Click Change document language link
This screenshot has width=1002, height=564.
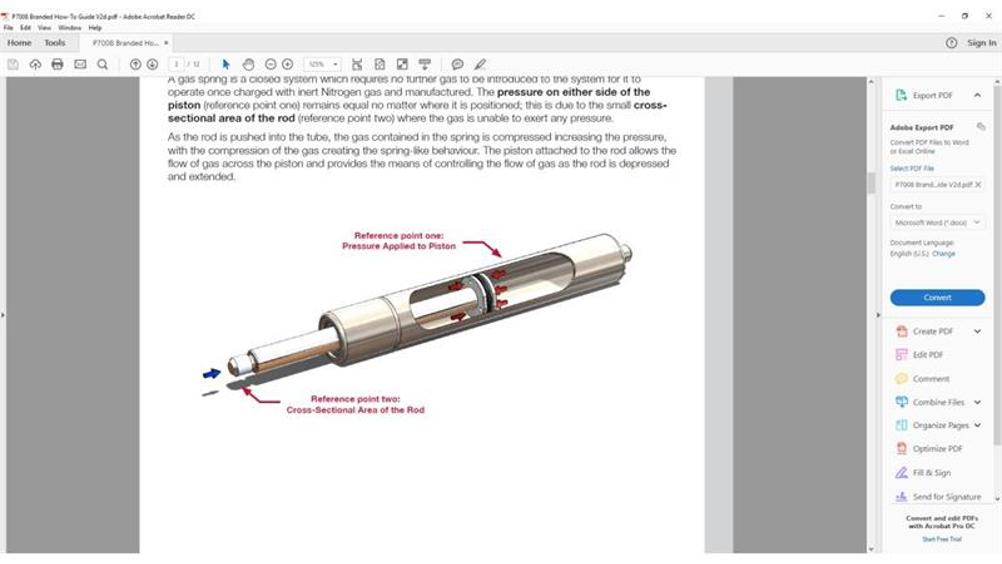943,254
